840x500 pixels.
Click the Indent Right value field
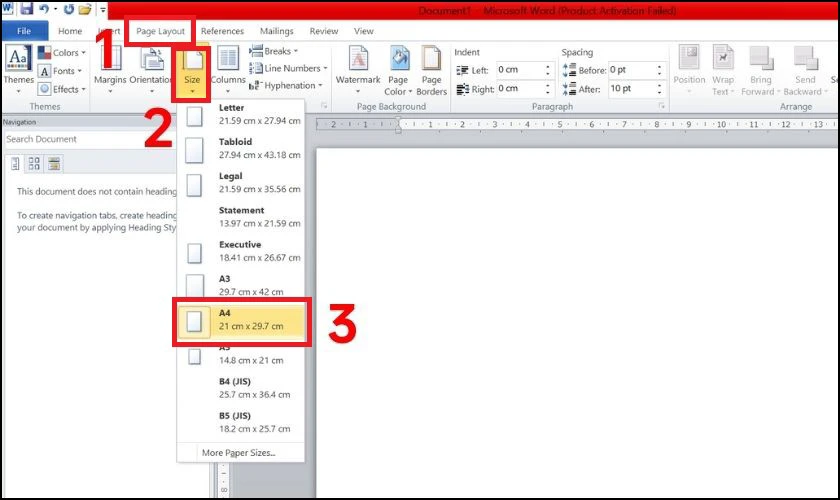pos(520,88)
